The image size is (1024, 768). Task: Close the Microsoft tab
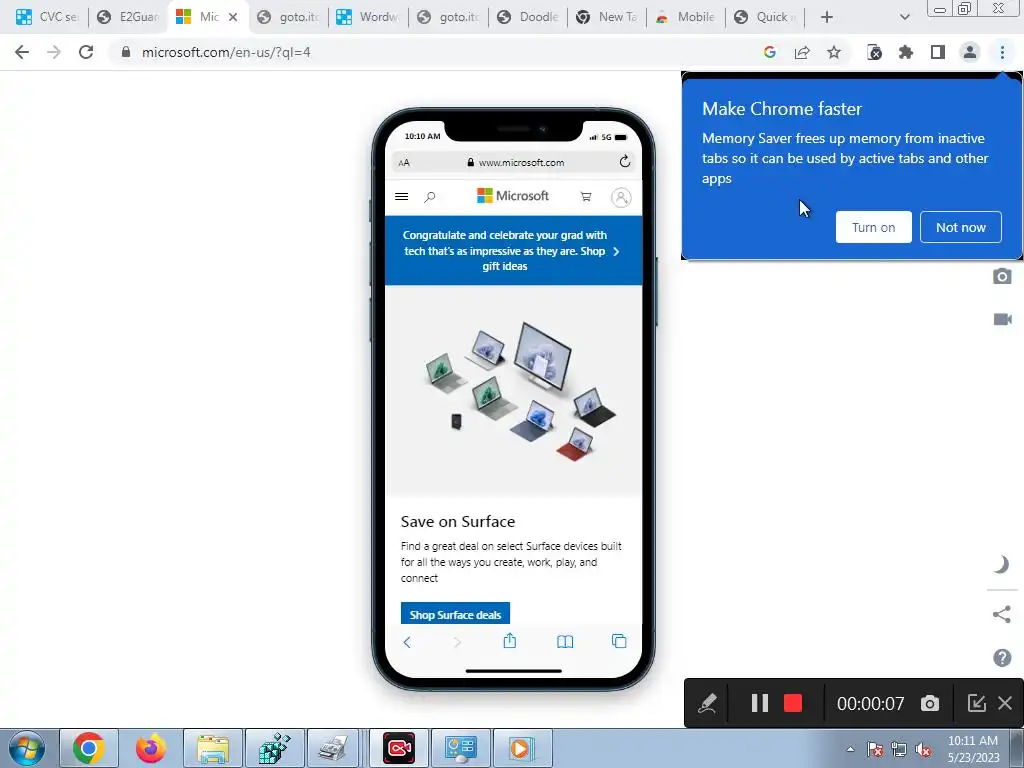(233, 17)
